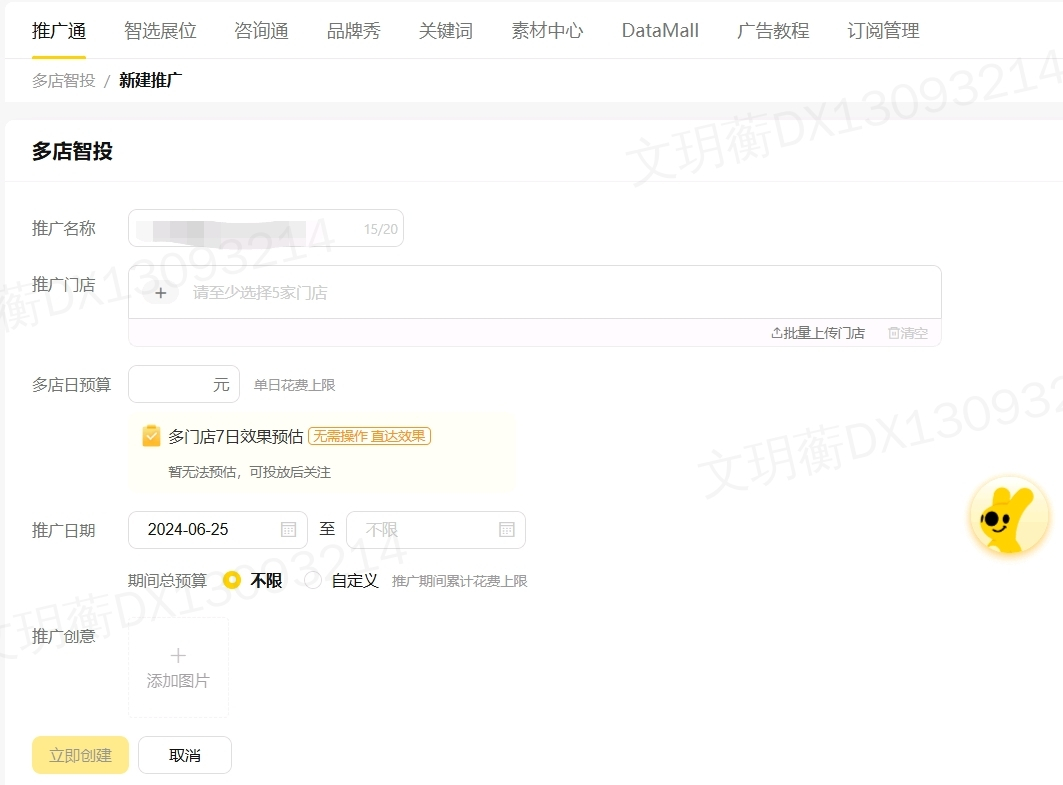Switch to the 智选展位 tab
Screen dimensions: 1063x785
[160, 31]
